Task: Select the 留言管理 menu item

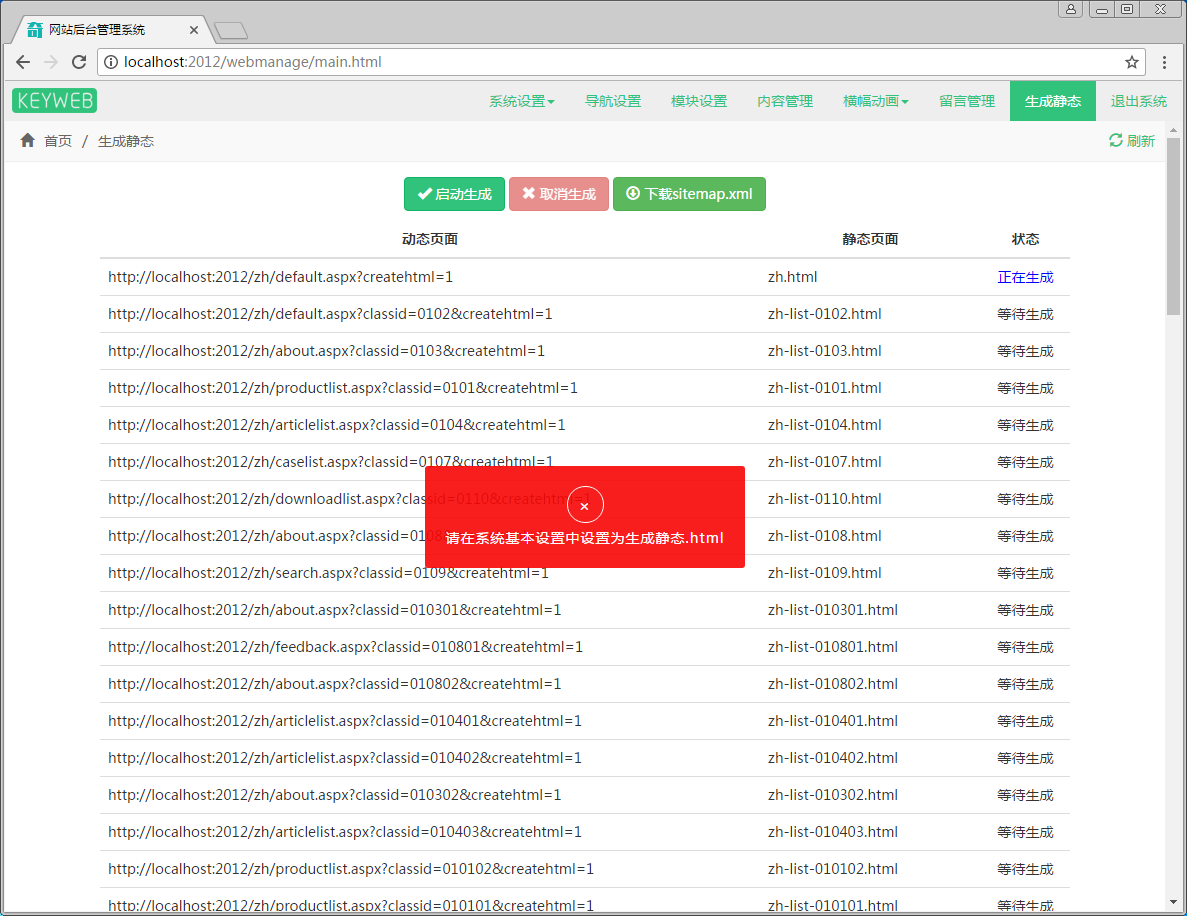Action: coord(967,101)
